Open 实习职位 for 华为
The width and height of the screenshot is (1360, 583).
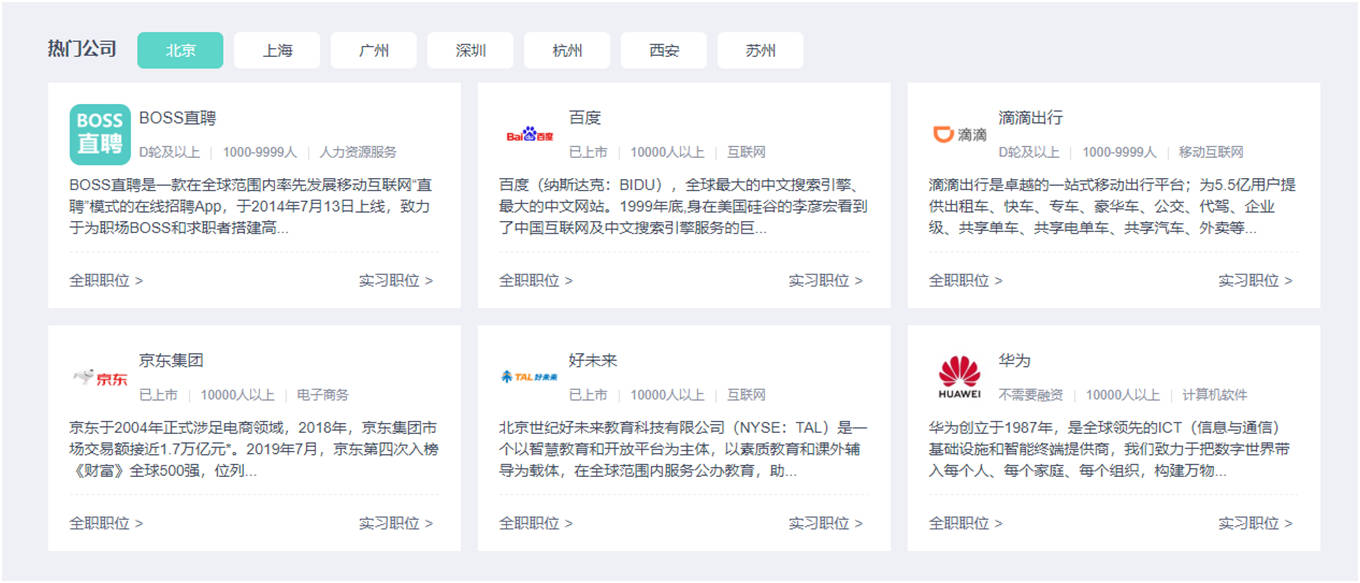1256,523
